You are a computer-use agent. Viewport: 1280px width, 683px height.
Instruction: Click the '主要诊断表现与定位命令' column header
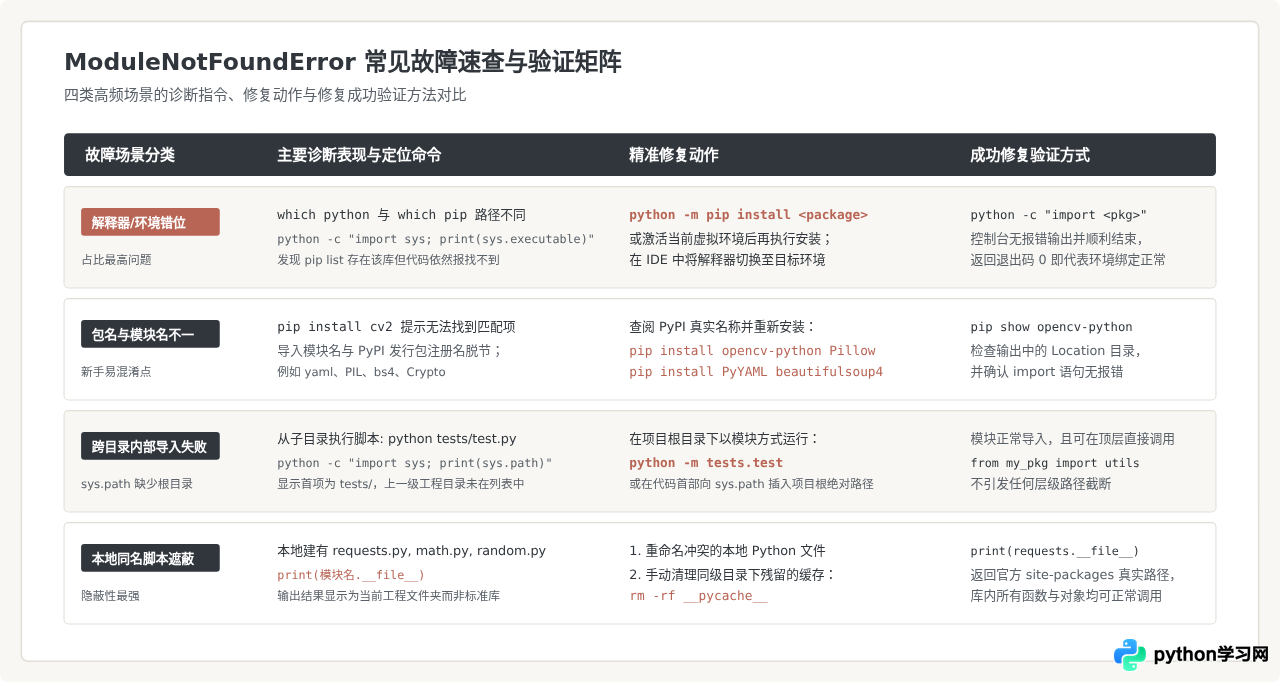click(359, 155)
